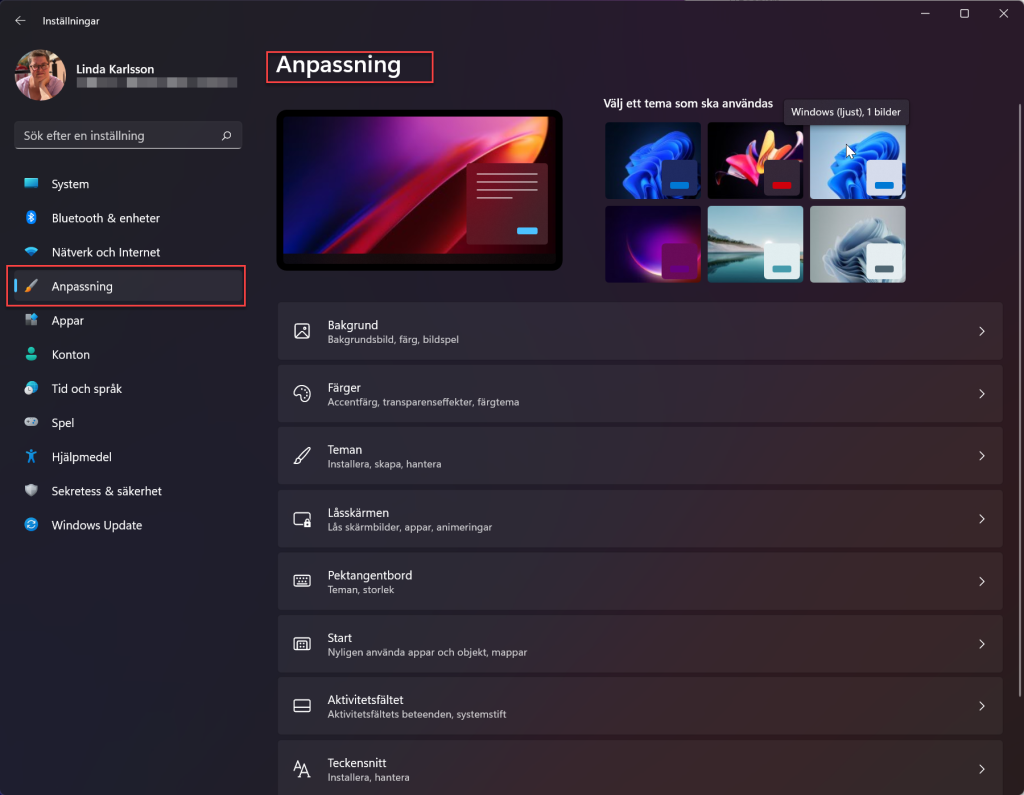
Task: Select the dark blue bloom Windows theme
Action: (x=653, y=161)
